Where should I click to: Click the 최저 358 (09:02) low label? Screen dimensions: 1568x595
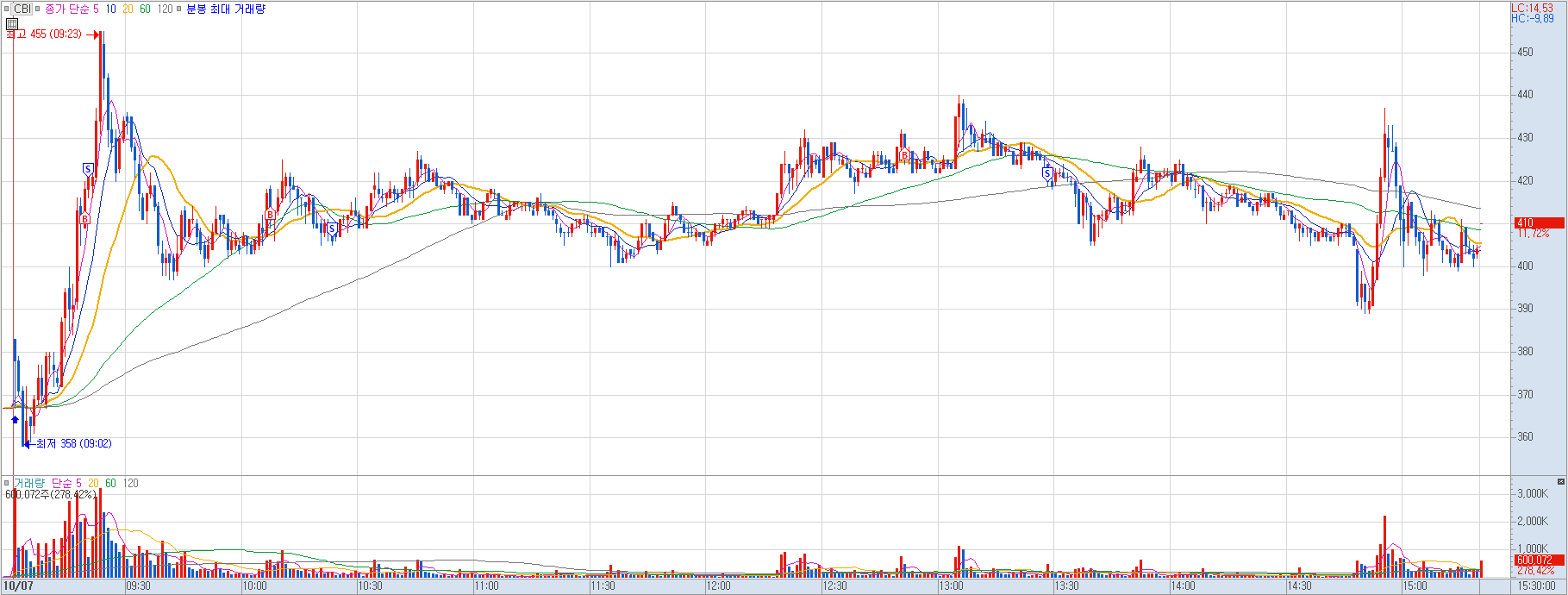(x=74, y=444)
